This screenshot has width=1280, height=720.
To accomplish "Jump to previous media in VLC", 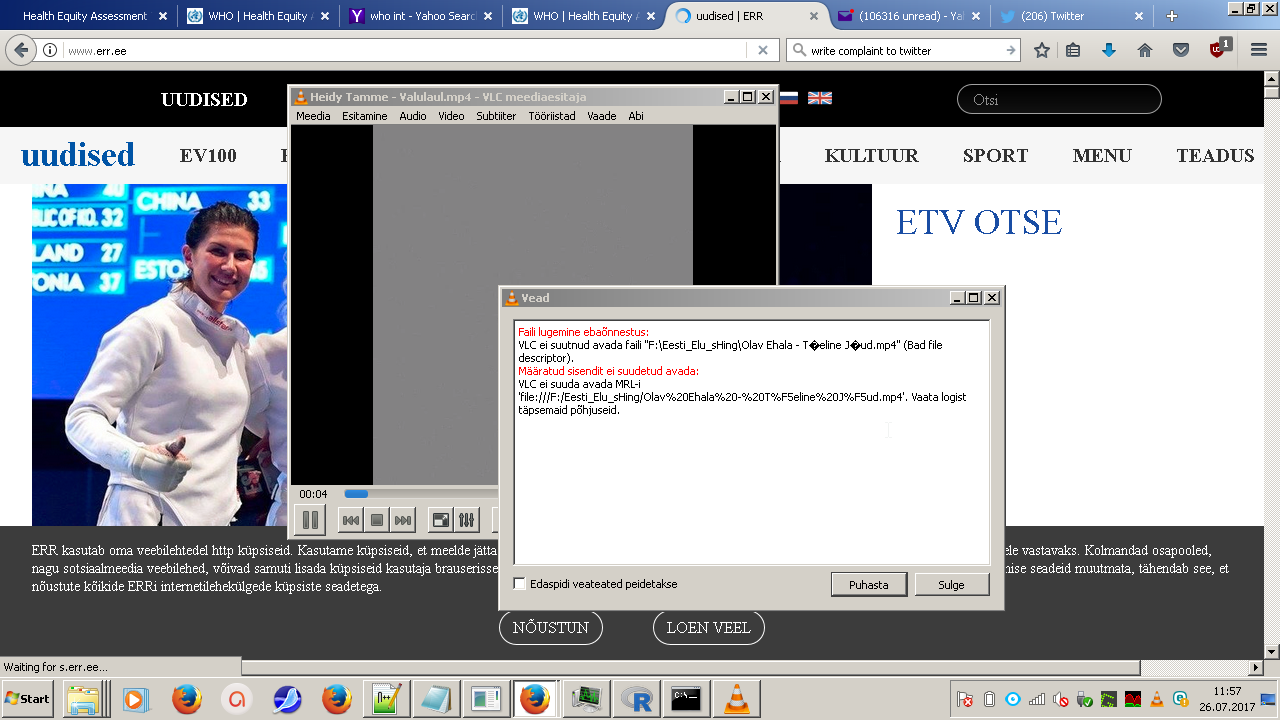I will click(351, 520).
